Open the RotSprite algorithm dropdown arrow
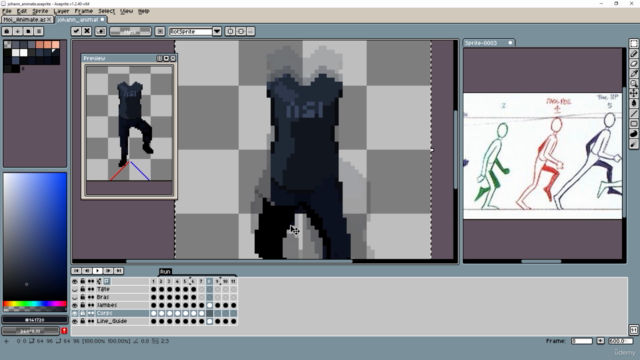 coord(217,31)
